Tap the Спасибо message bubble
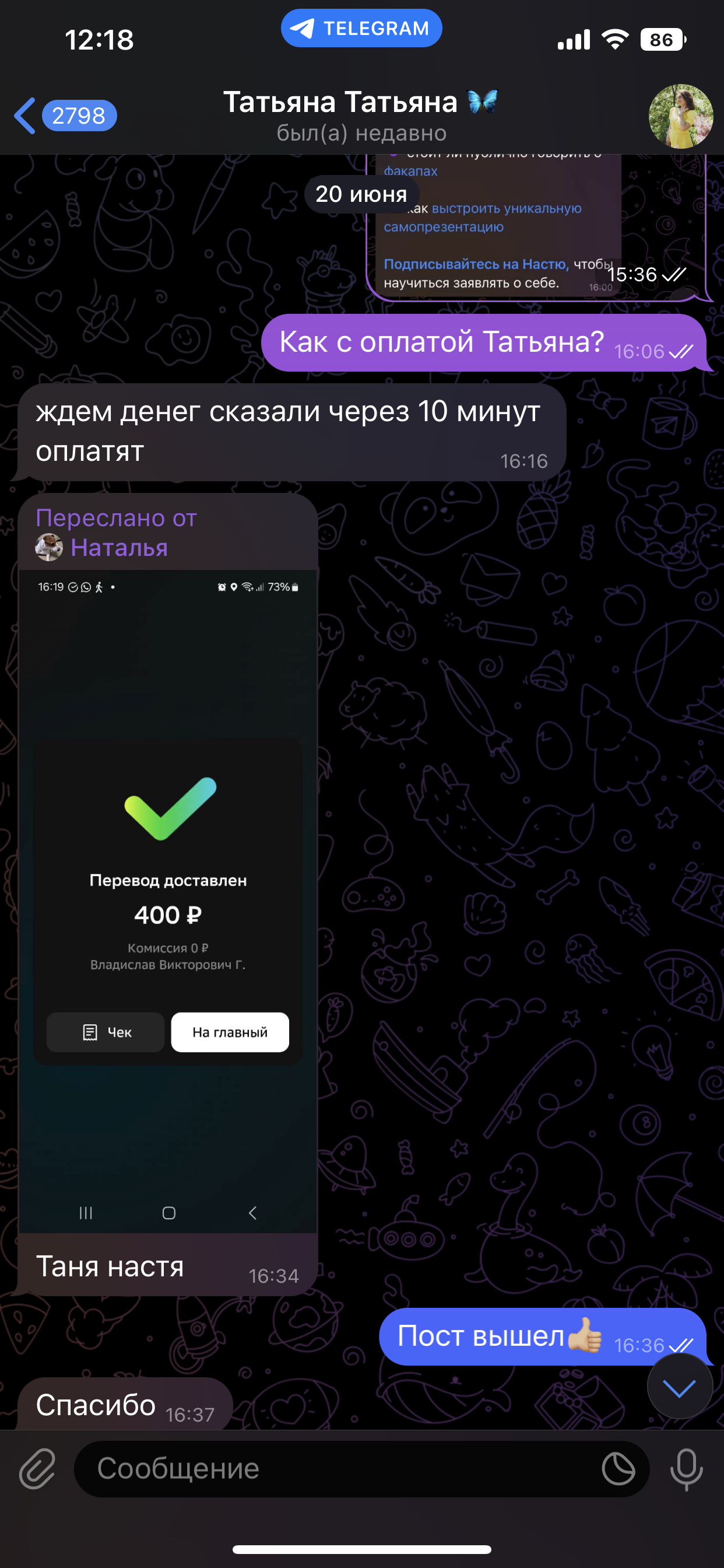 tap(125, 1404)
